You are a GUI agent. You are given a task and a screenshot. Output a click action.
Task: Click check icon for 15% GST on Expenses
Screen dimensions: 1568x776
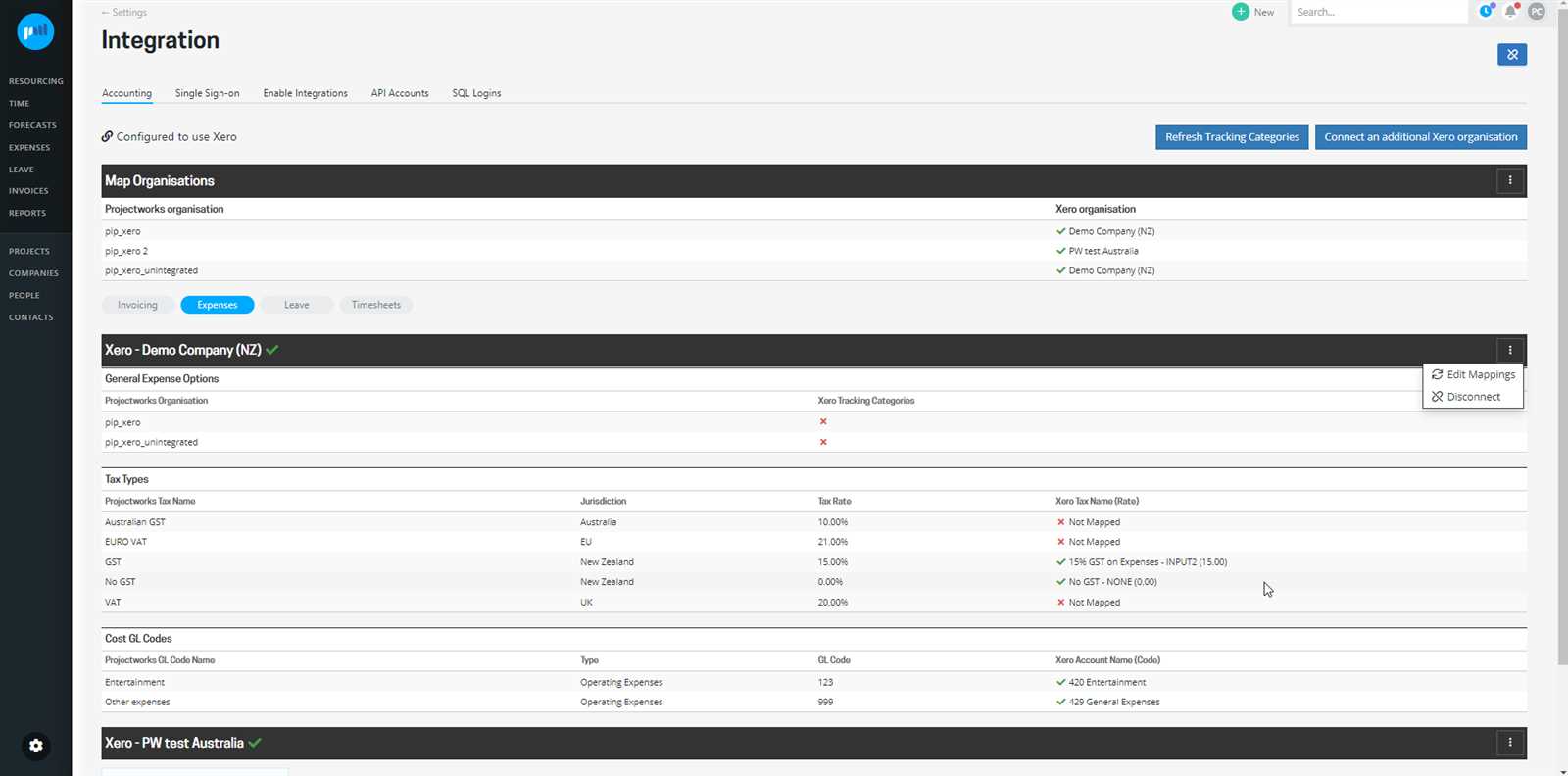coord(1060,562)
